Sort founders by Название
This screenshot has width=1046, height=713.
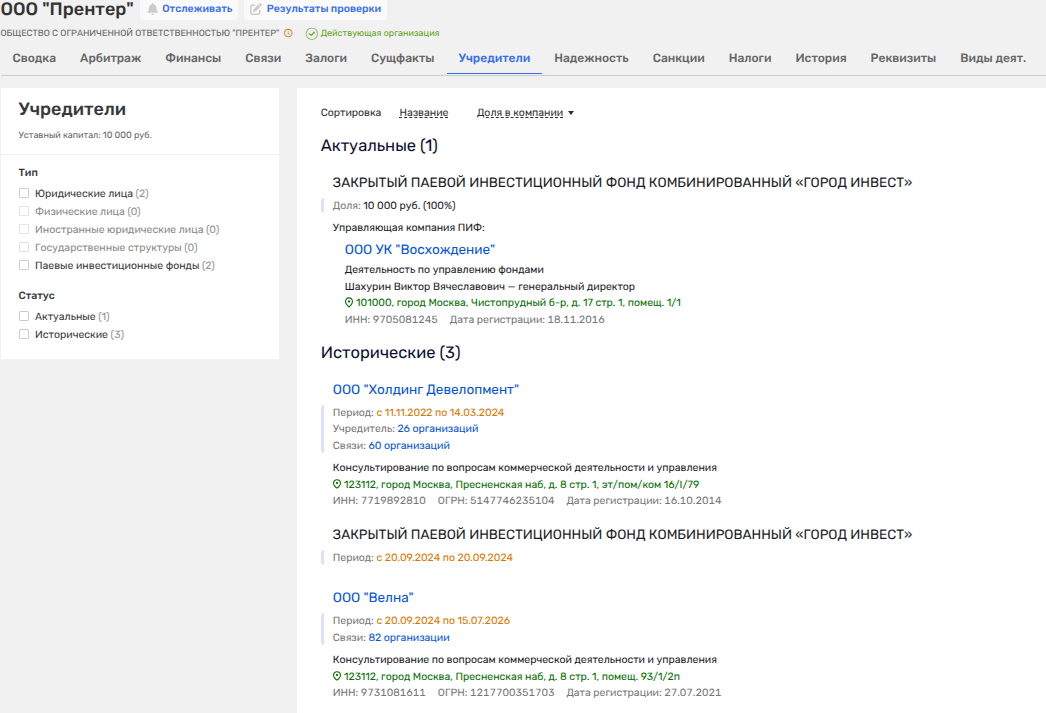[x=424, y=113]
